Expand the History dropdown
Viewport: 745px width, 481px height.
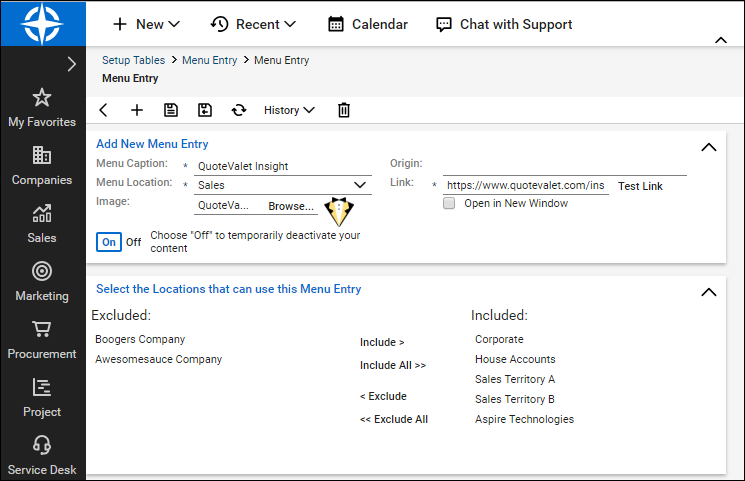(289, 110)
